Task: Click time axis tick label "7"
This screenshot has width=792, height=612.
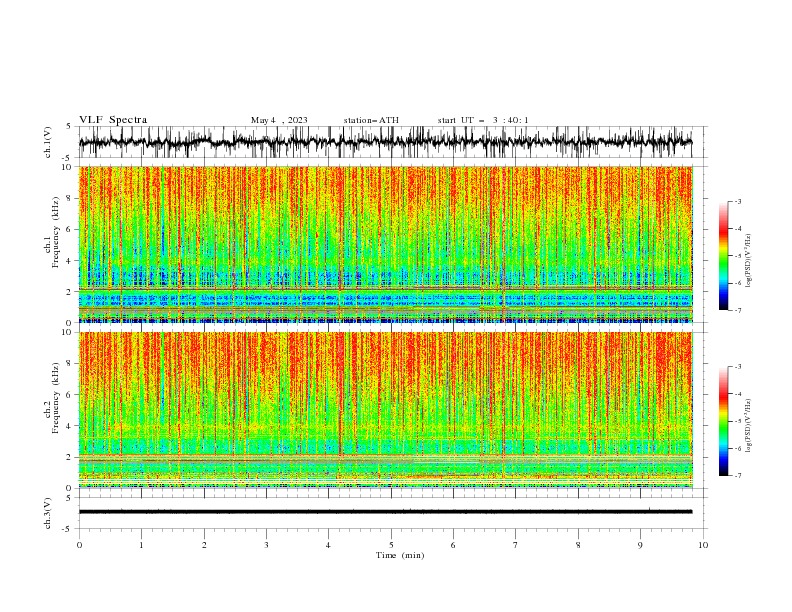Action: (516, 545)
